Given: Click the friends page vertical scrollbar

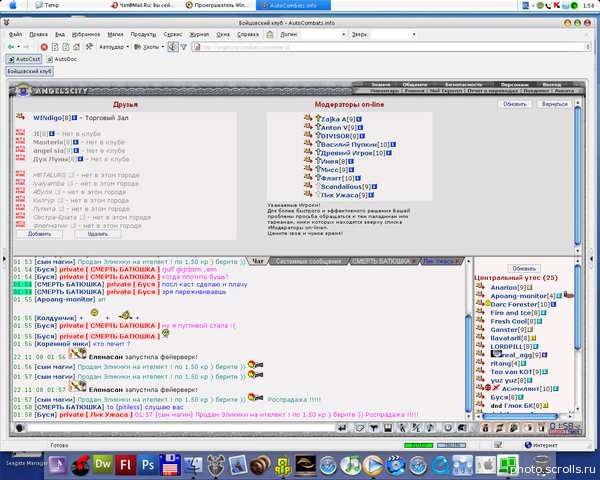Looking at the screenshot, I should click(577, 176).
